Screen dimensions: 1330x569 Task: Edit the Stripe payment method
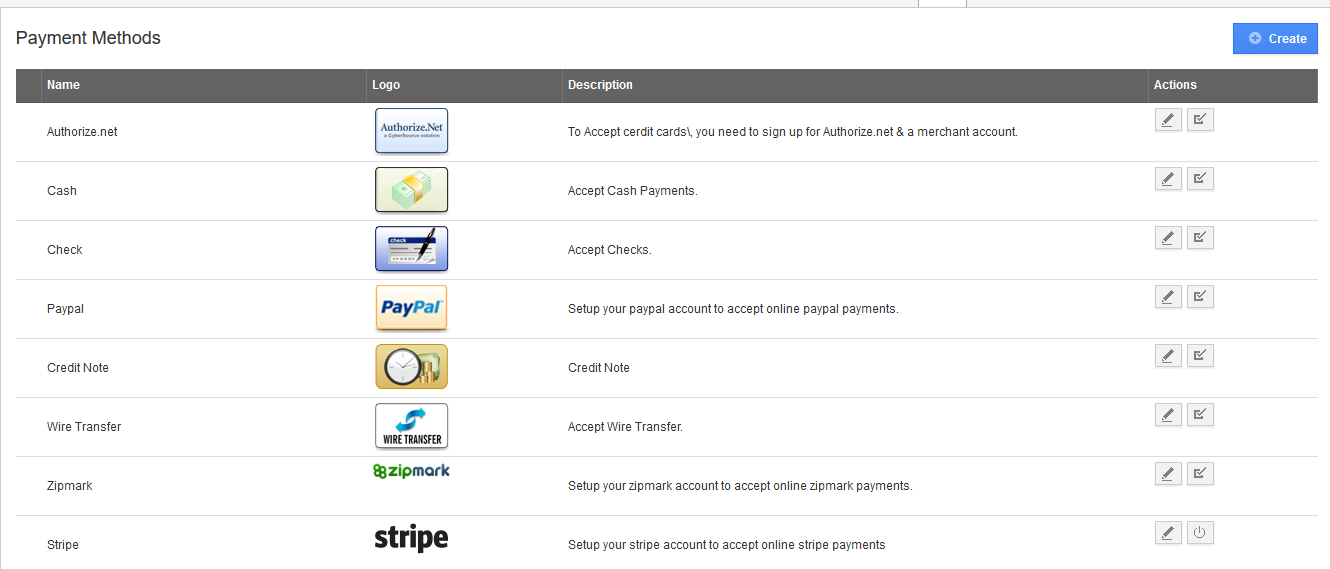[x=1167, y=533]
